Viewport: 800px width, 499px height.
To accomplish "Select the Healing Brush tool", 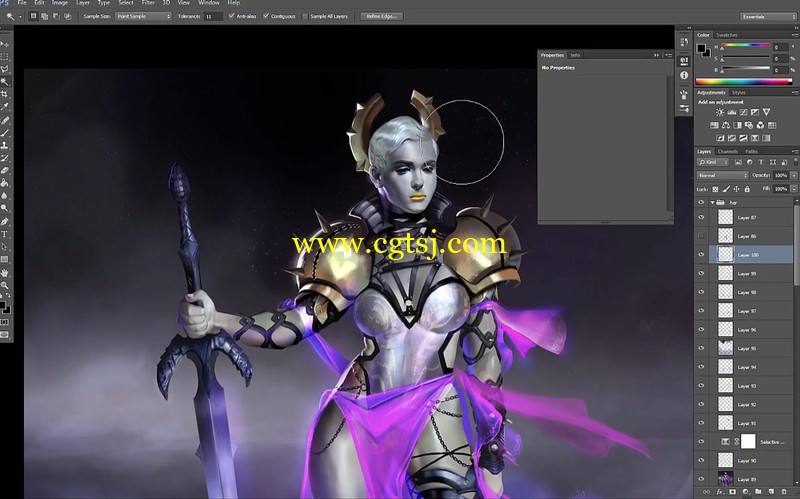I will point(5,120).
